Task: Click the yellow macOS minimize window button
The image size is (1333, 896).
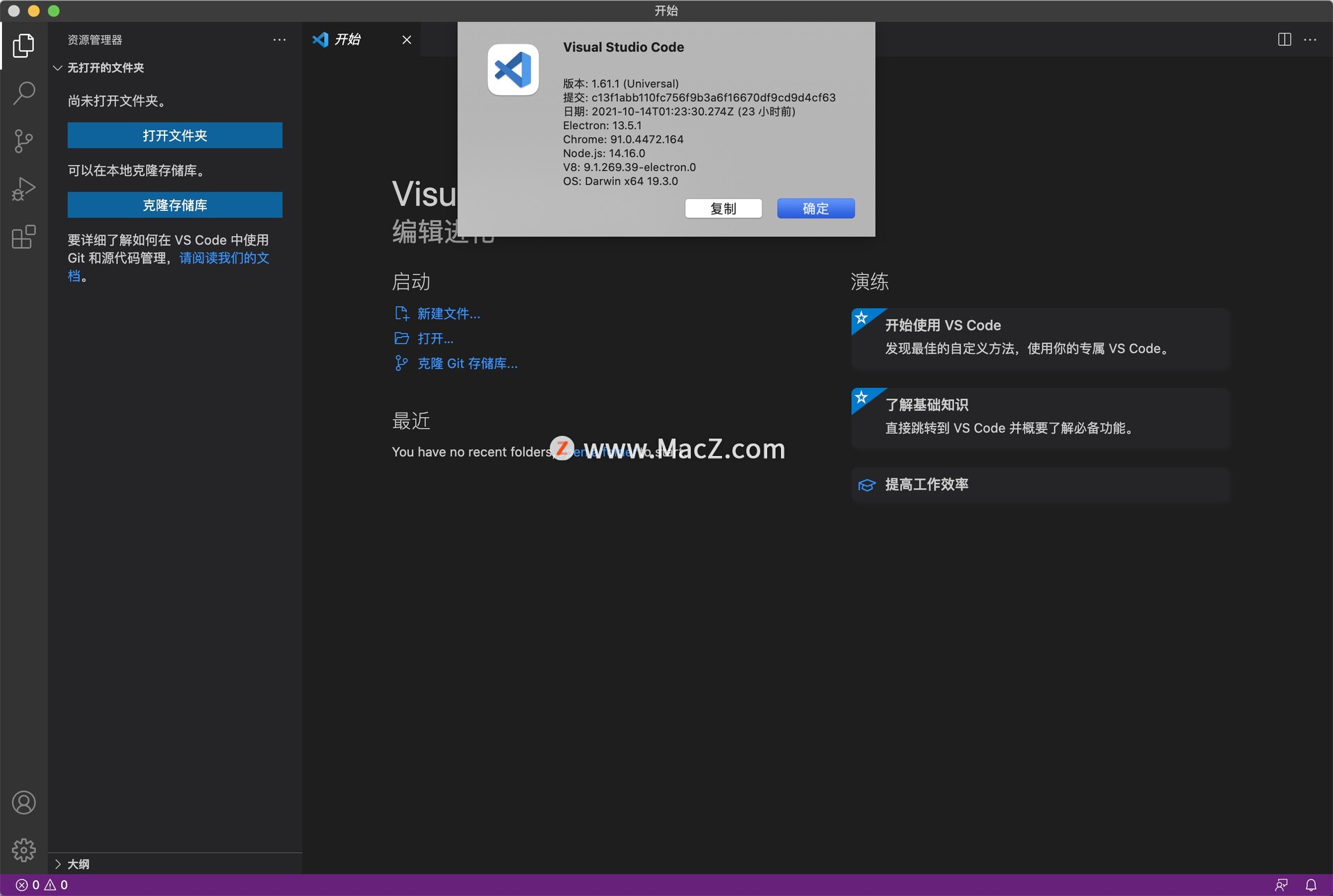Action: [x=33, y=11]
